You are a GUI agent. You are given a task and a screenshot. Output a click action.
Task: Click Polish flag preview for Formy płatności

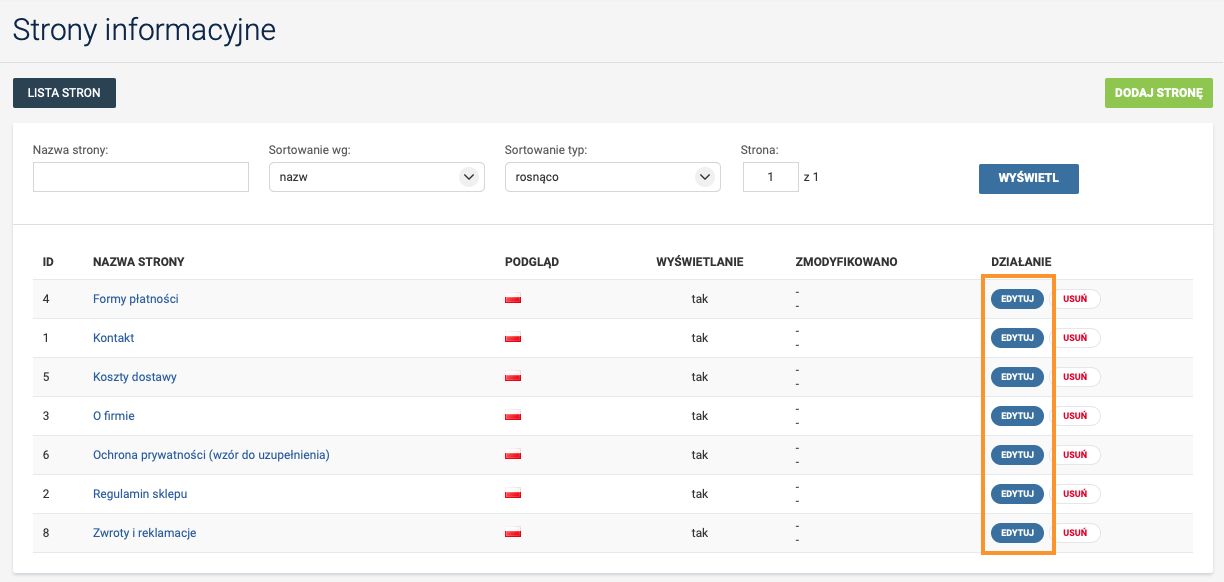click(514, 299)
